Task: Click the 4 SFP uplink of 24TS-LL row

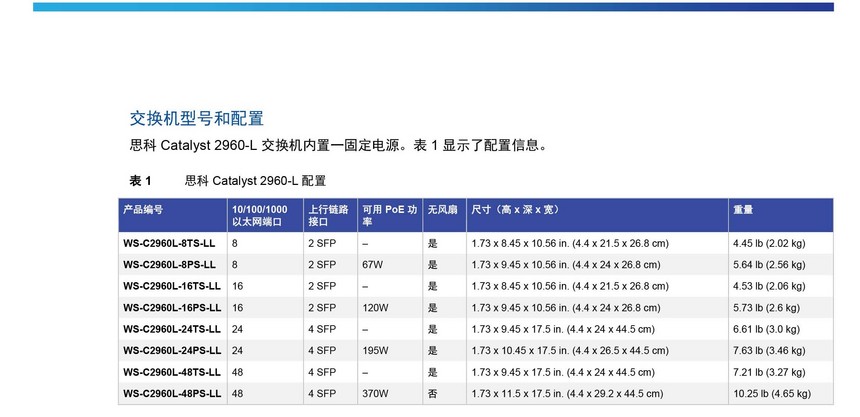Action: (322, 329)
